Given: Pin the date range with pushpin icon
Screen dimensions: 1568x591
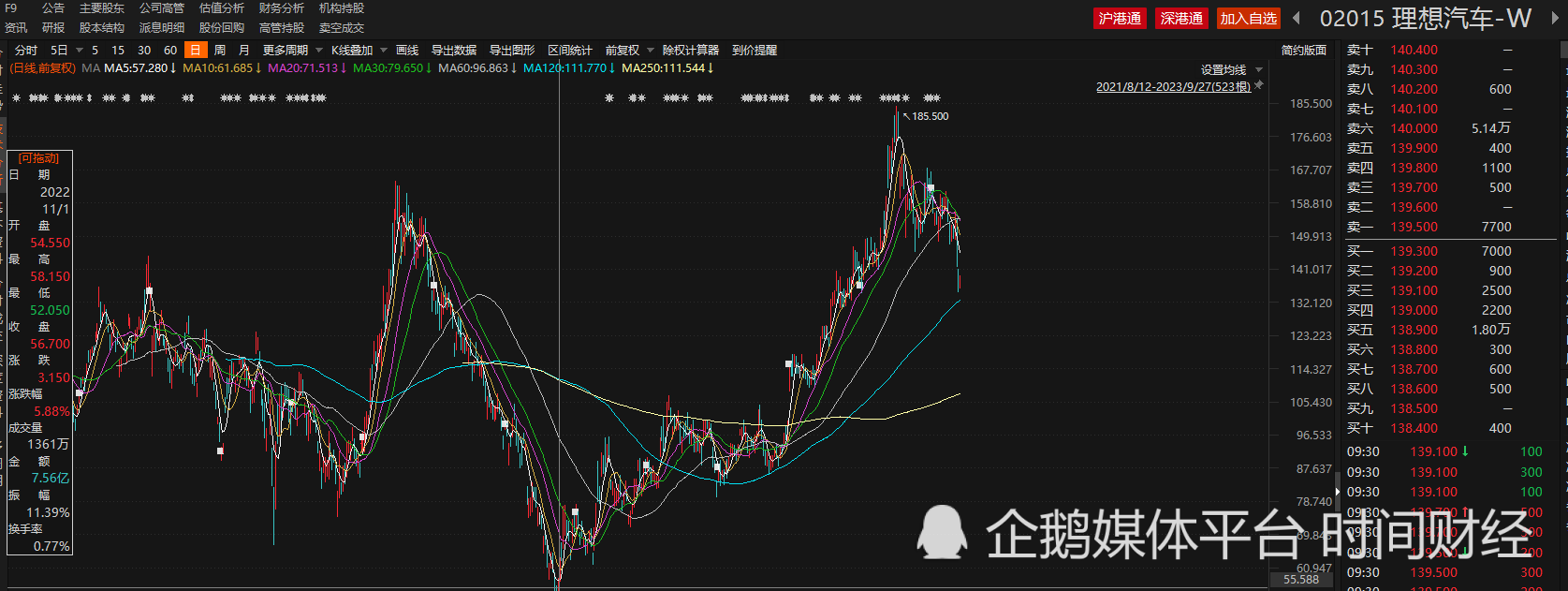Looking at the screenshot, I should (x=1259, y=85).
